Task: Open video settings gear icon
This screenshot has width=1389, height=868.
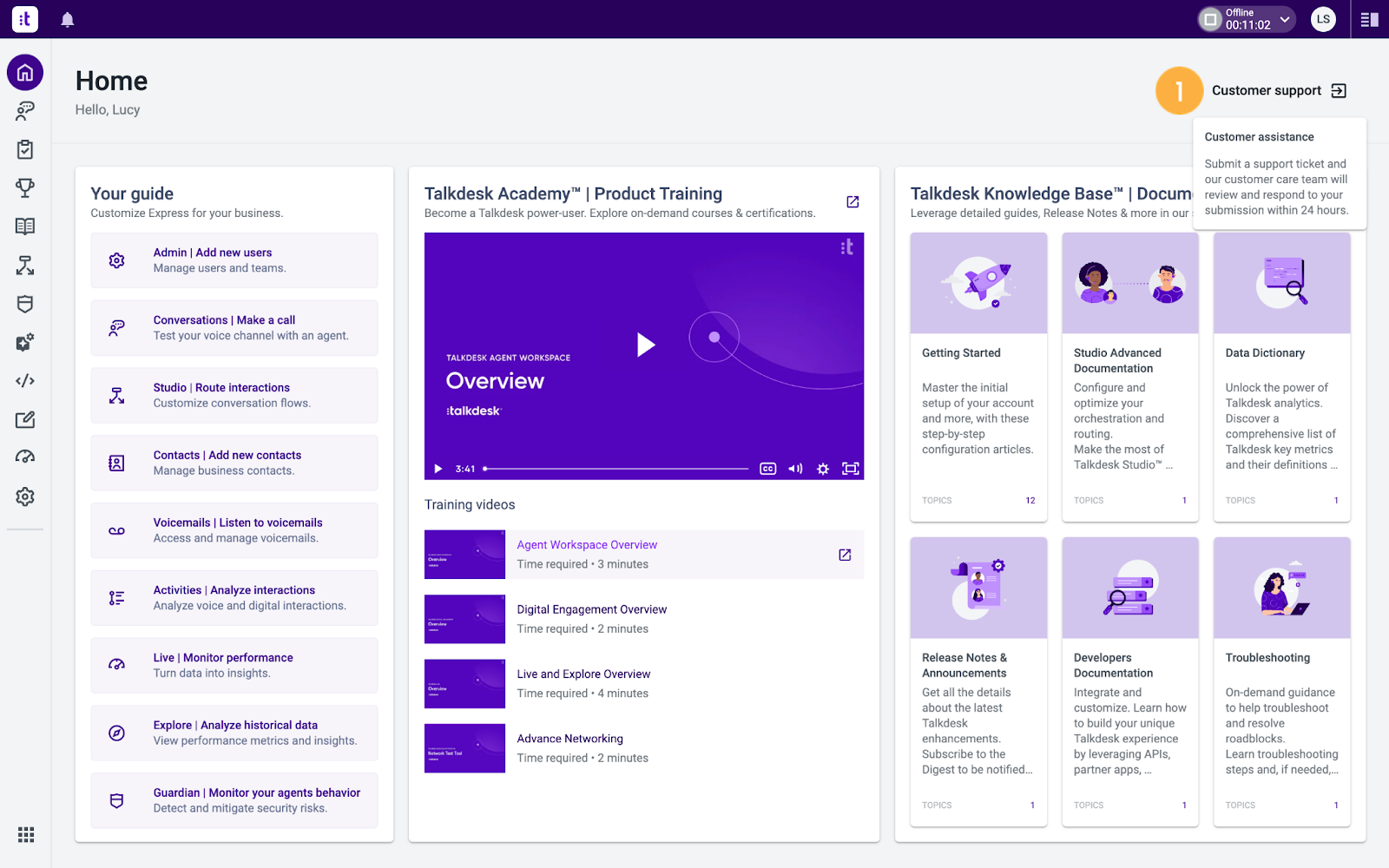Action: (x=823, y=469)
